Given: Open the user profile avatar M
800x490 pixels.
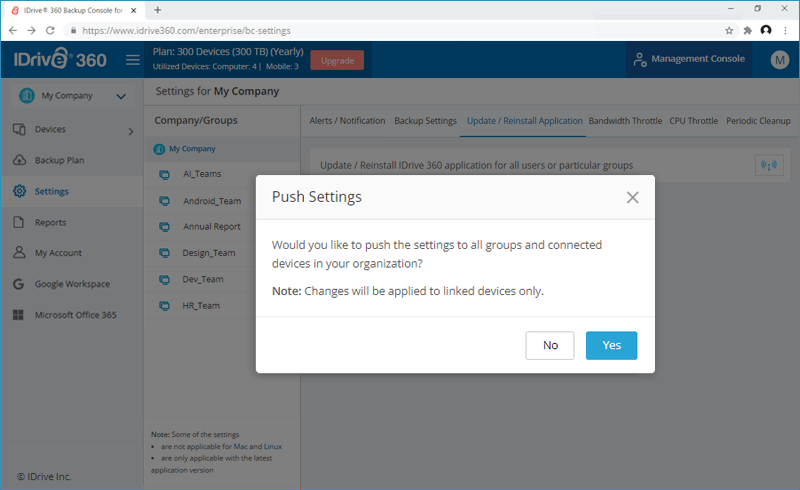Looking at the screenshot, I should 779,60.
